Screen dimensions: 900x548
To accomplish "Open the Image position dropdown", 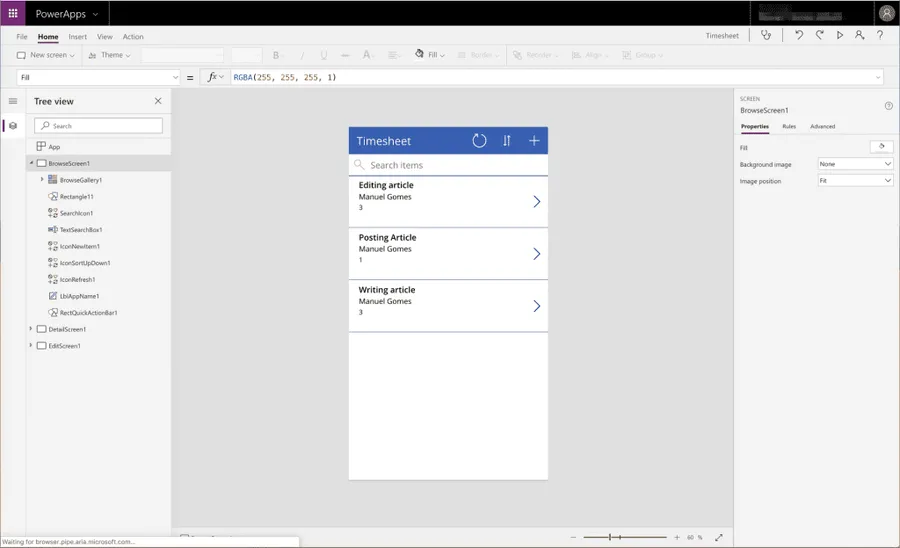I will pos(855,181).
